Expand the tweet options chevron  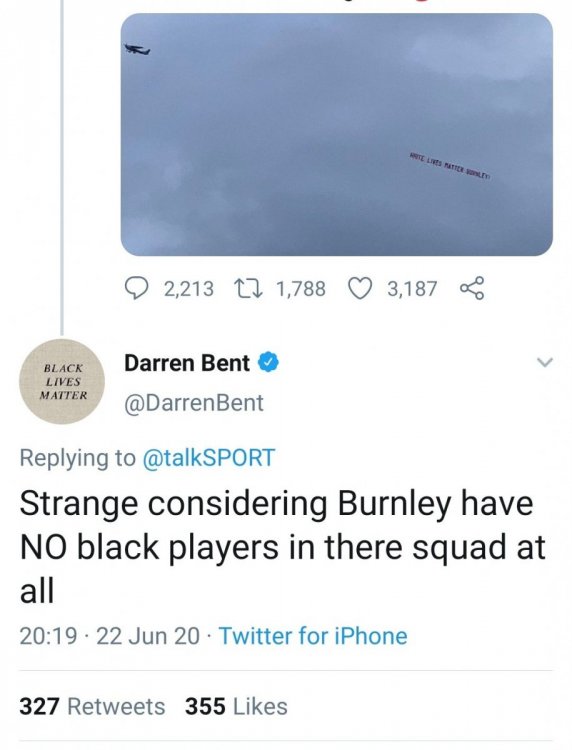coord(544,363)
